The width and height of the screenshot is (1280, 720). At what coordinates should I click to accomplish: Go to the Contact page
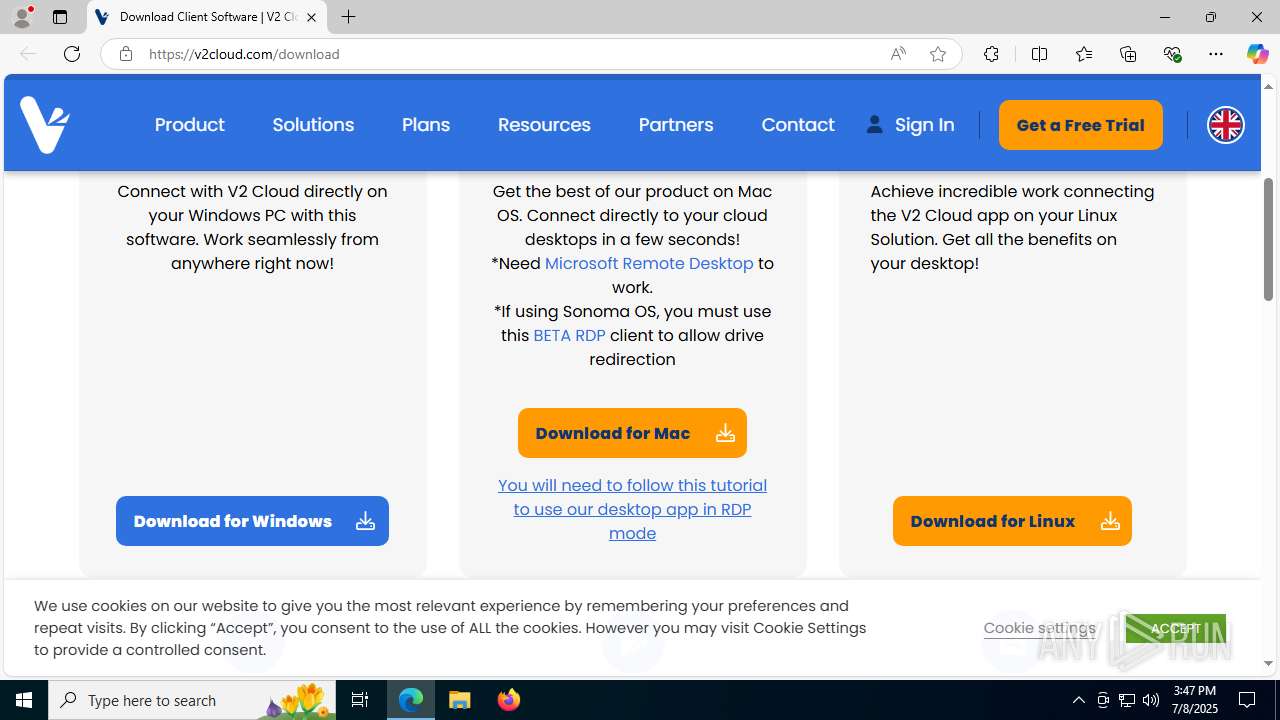coord(798,125)
